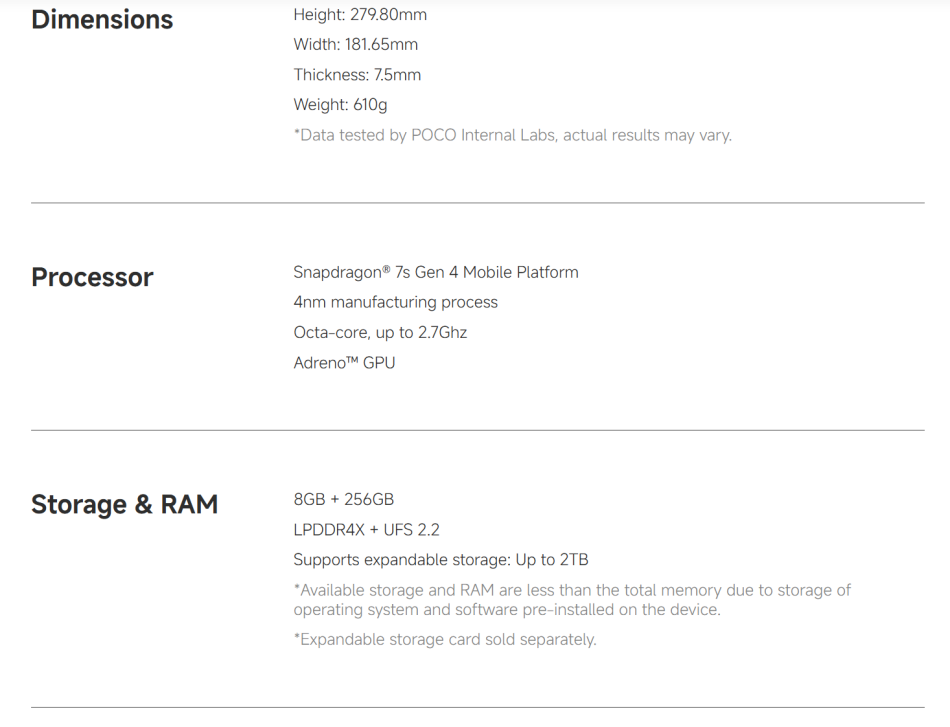950x727 pixels.
Task: Click the Adreno GPU text
Action: (x=344, y=363)
